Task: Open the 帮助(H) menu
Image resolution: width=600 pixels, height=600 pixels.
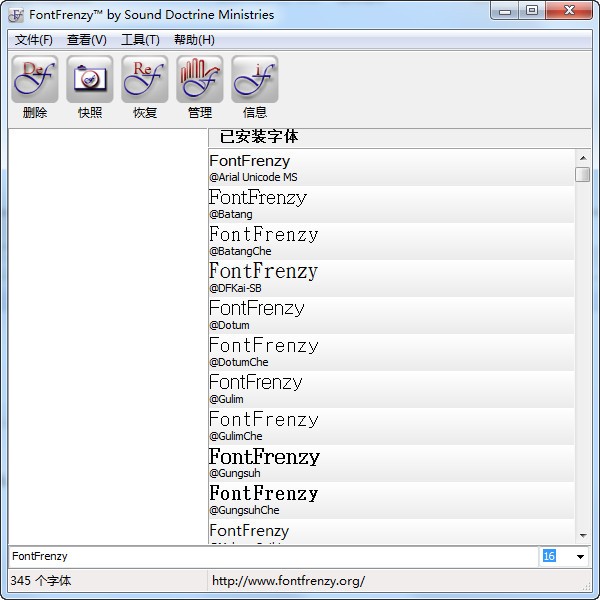Action: (194, 40)
